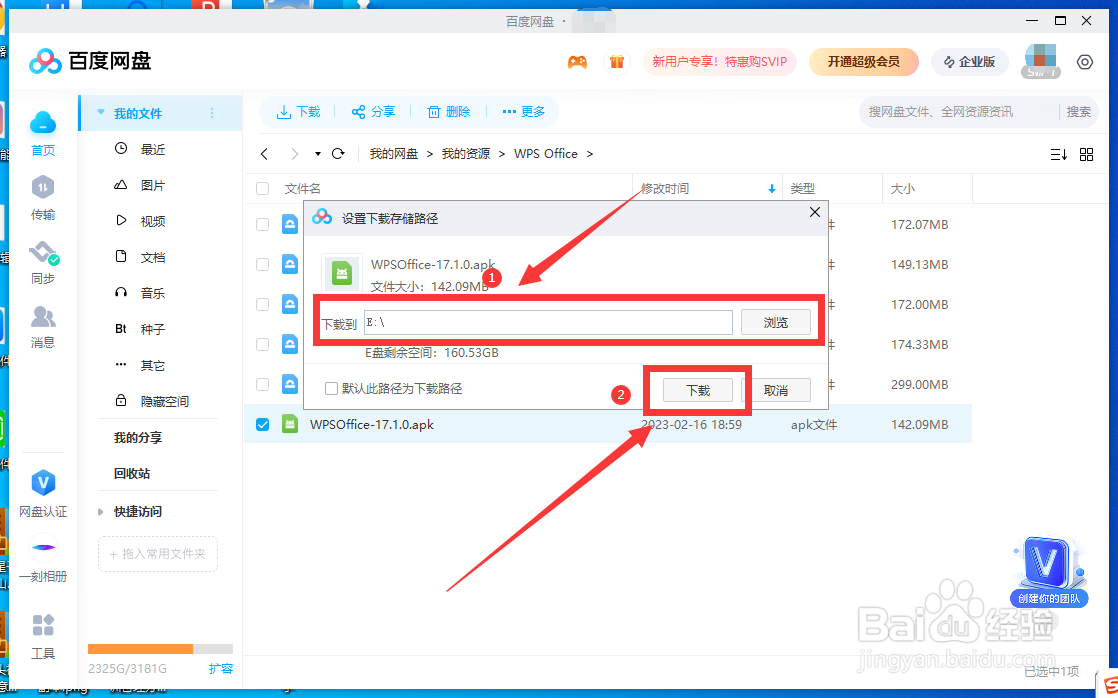Toggle select-all checkbox in header
Screen dimensions: 1118x698
pyautogui.click(x=262, y=189)
